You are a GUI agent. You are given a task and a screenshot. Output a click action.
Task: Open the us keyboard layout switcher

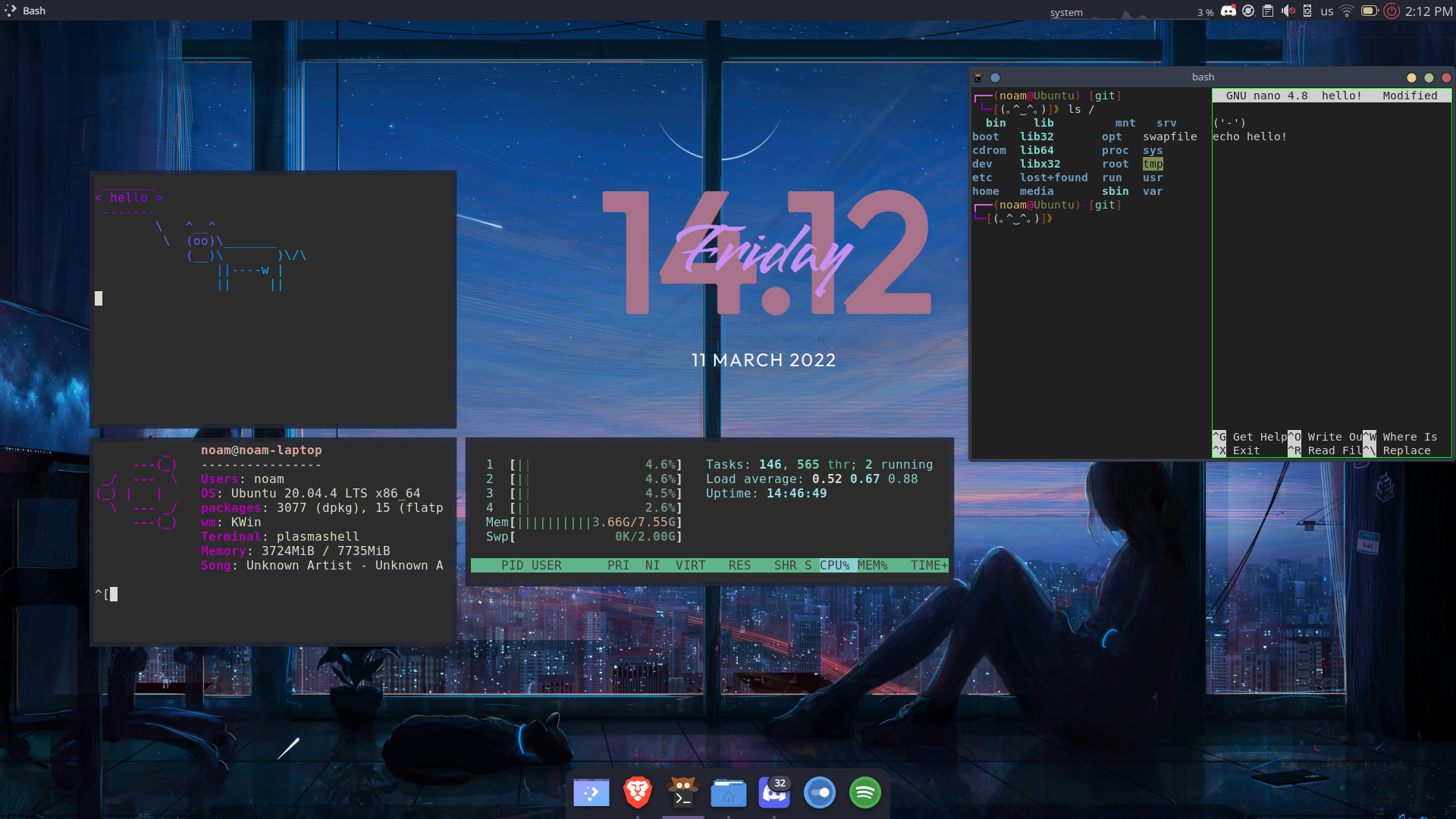tap(1326, 11)
